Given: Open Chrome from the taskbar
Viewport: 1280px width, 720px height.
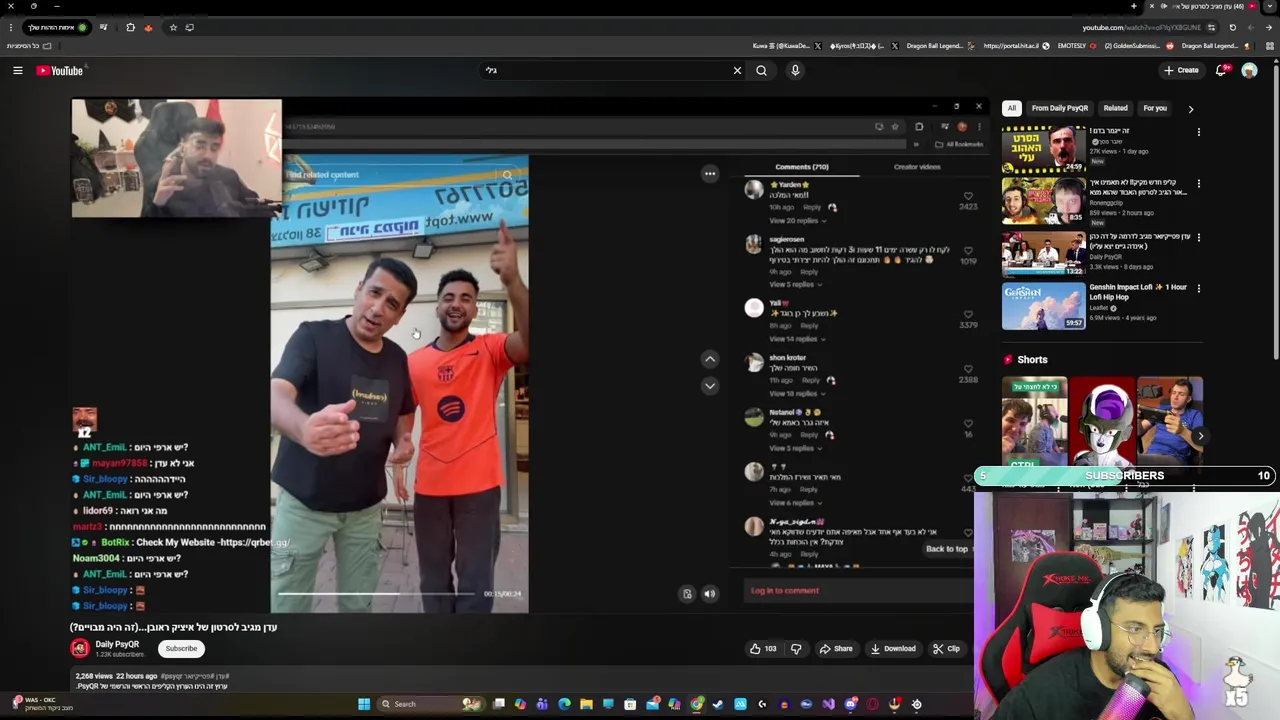Looking at the screenshot, I should point(697,704).
